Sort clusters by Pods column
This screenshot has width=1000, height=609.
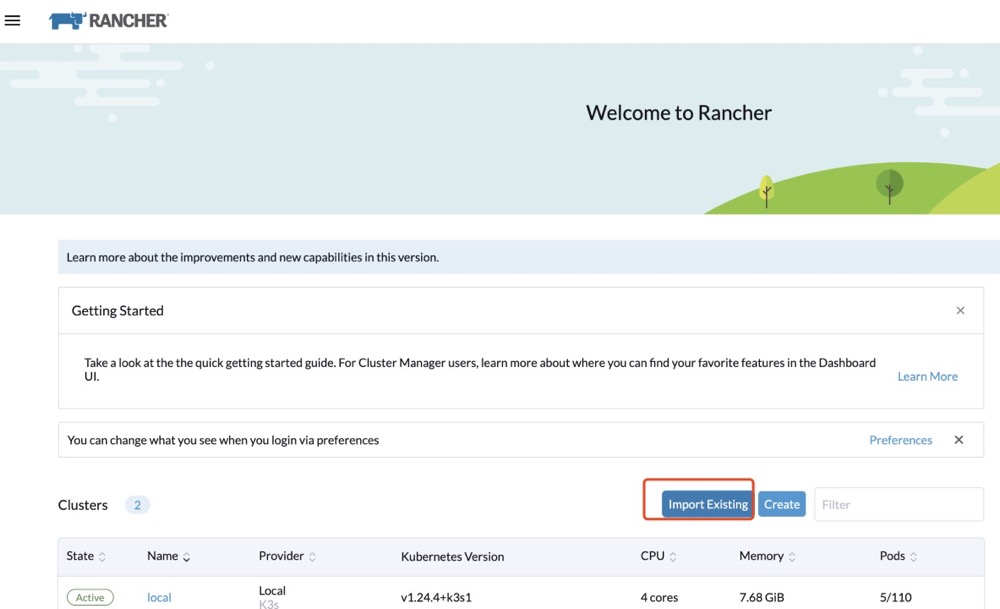(898, 556)
